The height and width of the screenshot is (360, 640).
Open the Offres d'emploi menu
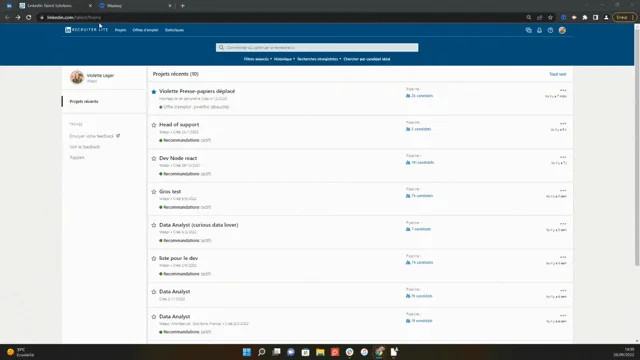(x=145, y=30)
